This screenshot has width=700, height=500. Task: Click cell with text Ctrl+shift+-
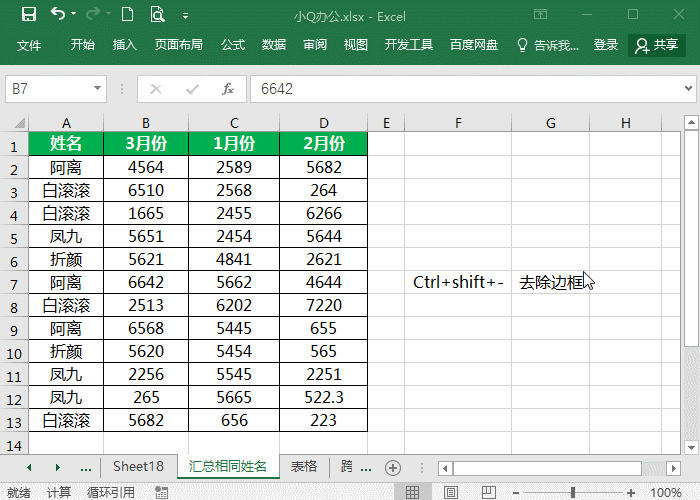pyautogui.click(x=458, y=282)
